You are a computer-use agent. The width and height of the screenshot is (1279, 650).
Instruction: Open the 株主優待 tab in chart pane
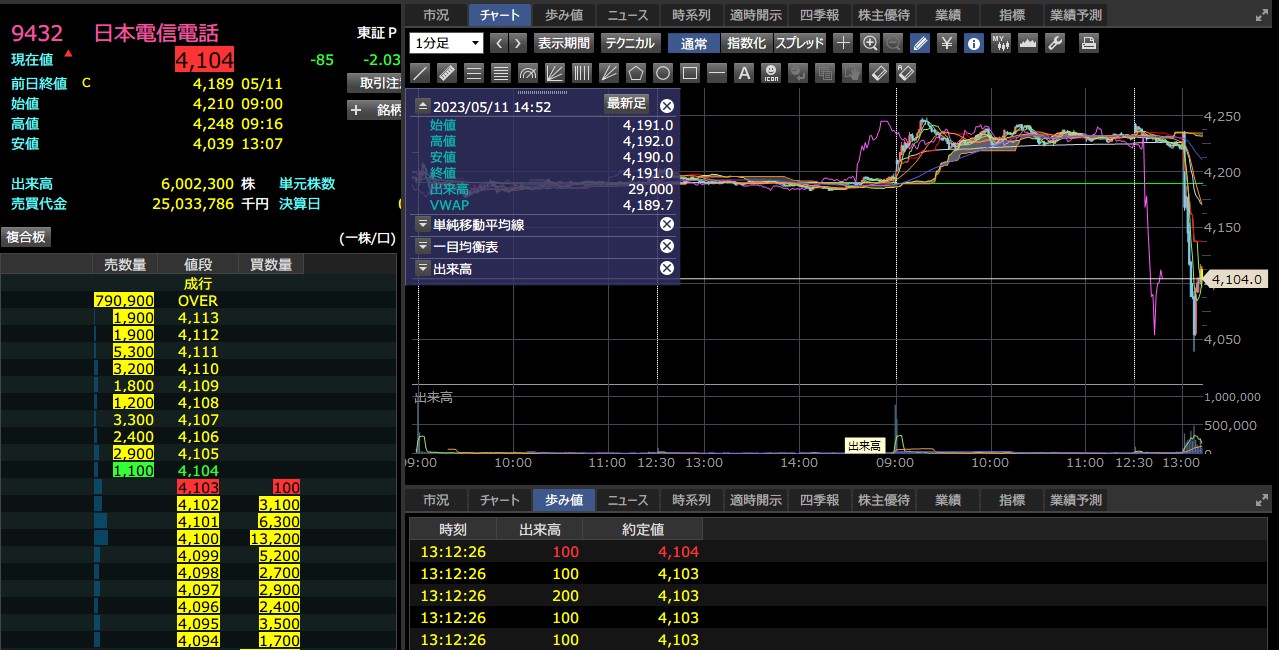click(x=883, y=15)
